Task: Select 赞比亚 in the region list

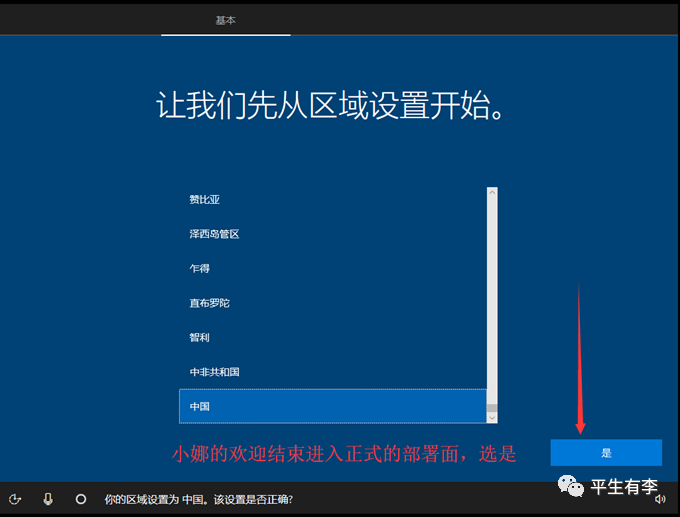Action: click(333, 200)
